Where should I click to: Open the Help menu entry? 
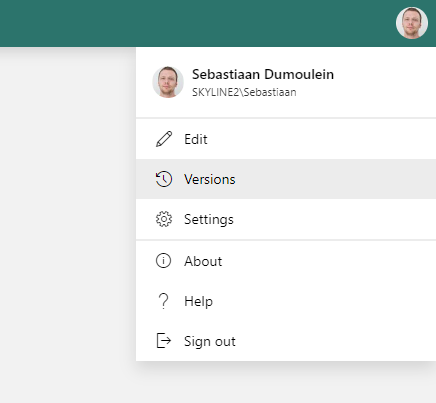click(x=286, y=301)
